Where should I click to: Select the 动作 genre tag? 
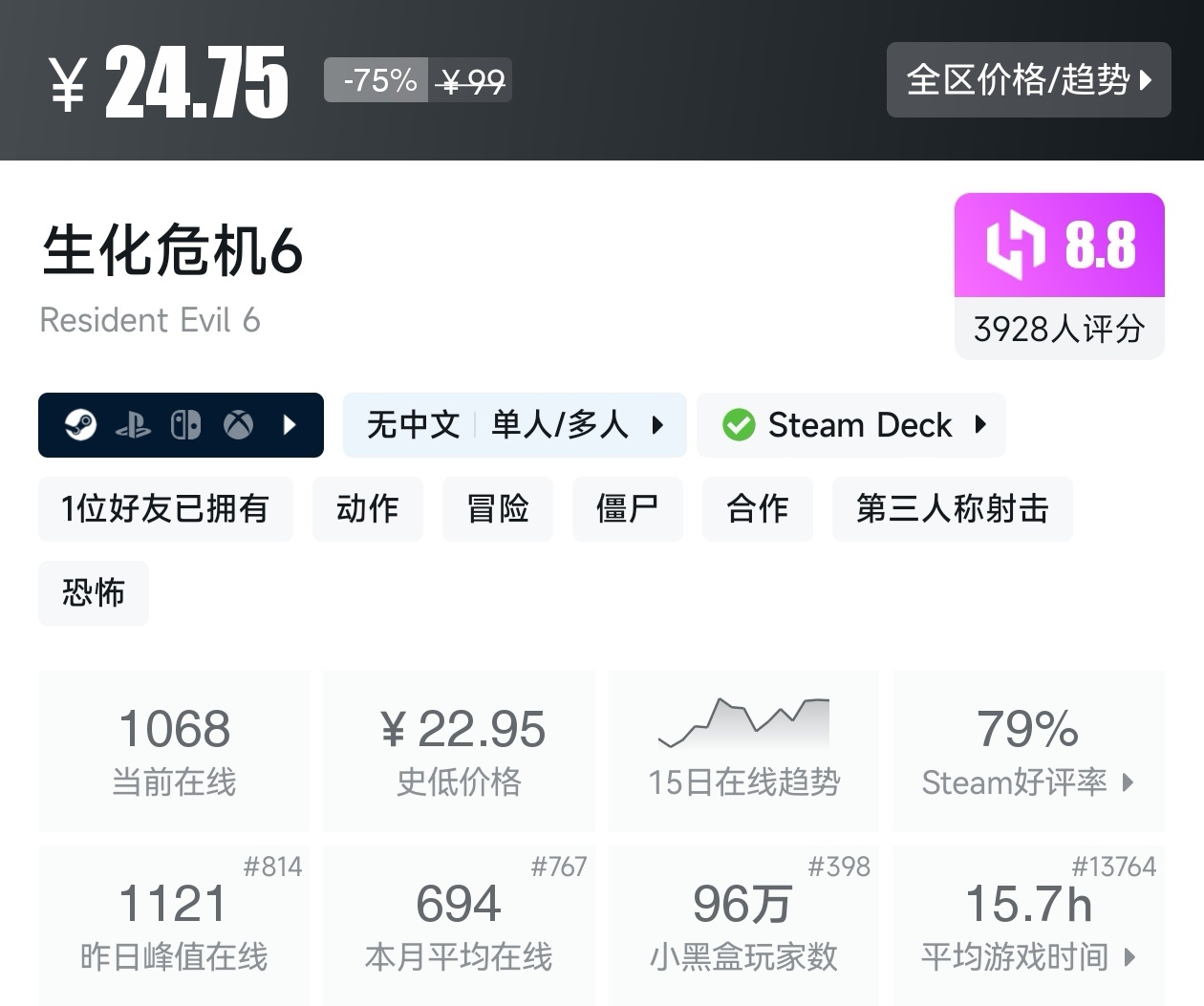click(x=368, y=509)
